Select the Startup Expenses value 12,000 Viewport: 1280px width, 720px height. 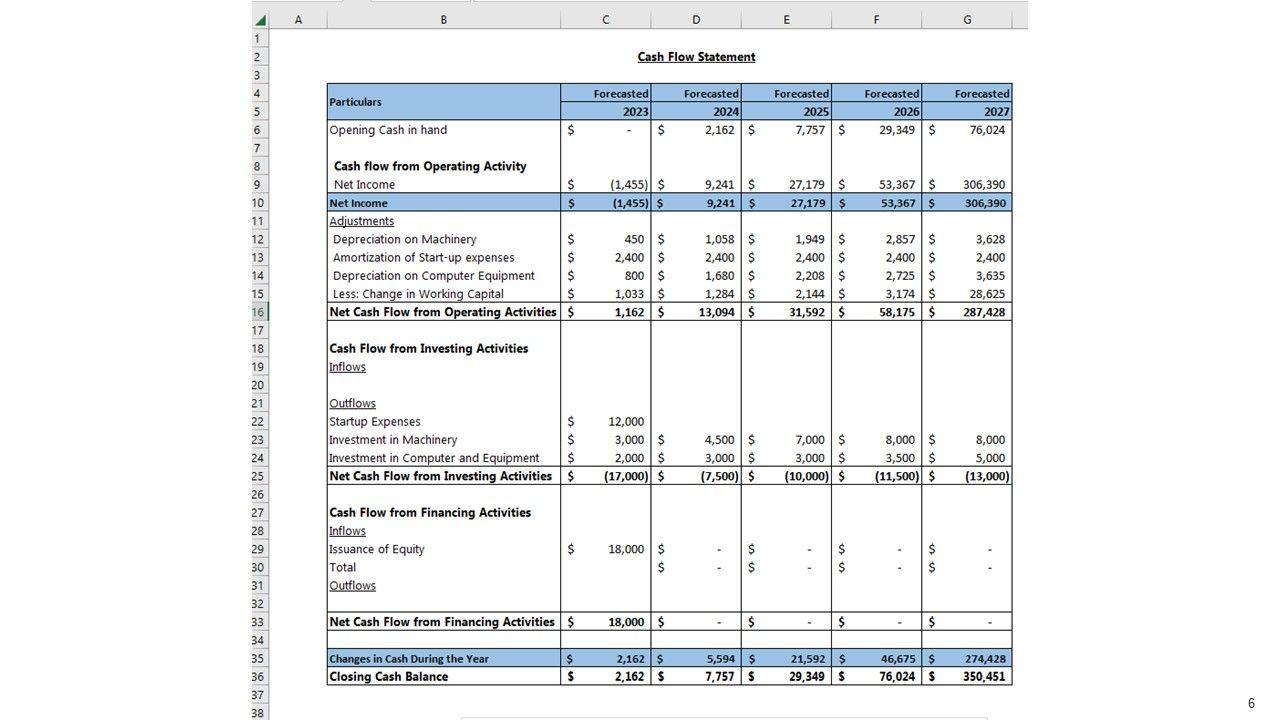click(625, 422)
